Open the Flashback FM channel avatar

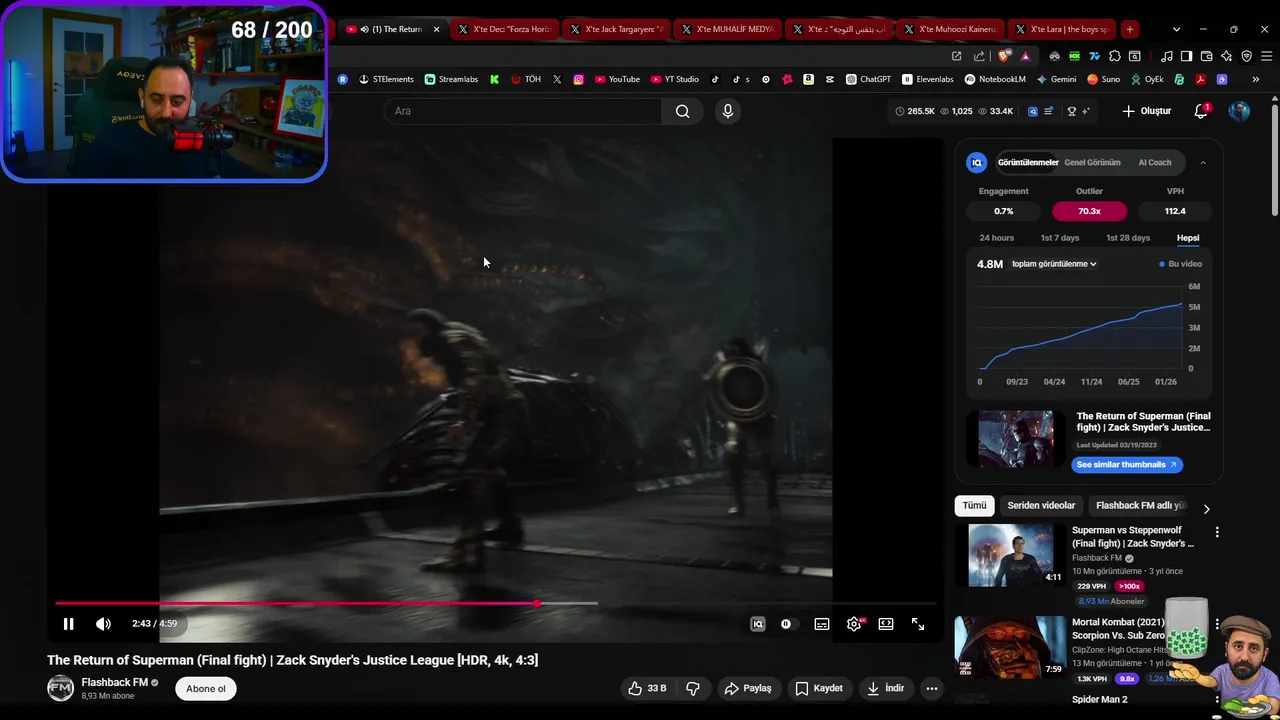[x=61, y=688]
